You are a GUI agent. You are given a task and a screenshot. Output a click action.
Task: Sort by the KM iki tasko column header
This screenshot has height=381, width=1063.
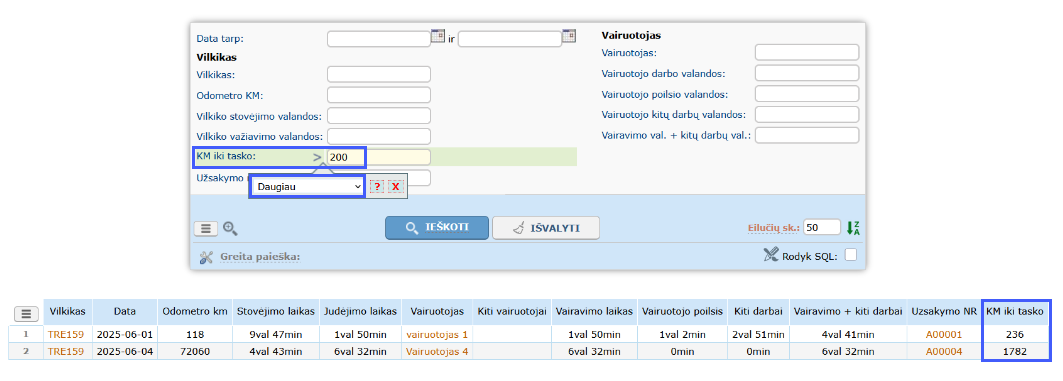(x=1016, y=312)
